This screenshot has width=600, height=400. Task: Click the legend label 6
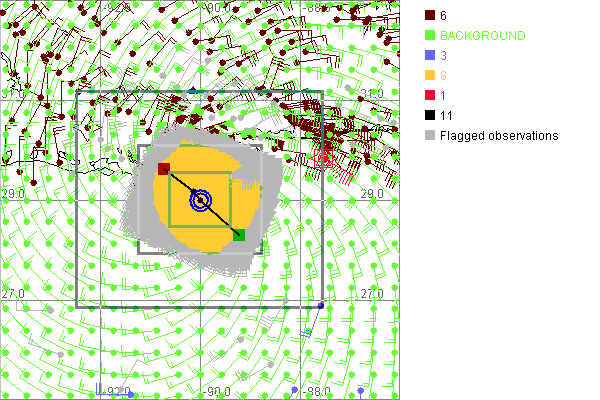[x=443, y=15]
